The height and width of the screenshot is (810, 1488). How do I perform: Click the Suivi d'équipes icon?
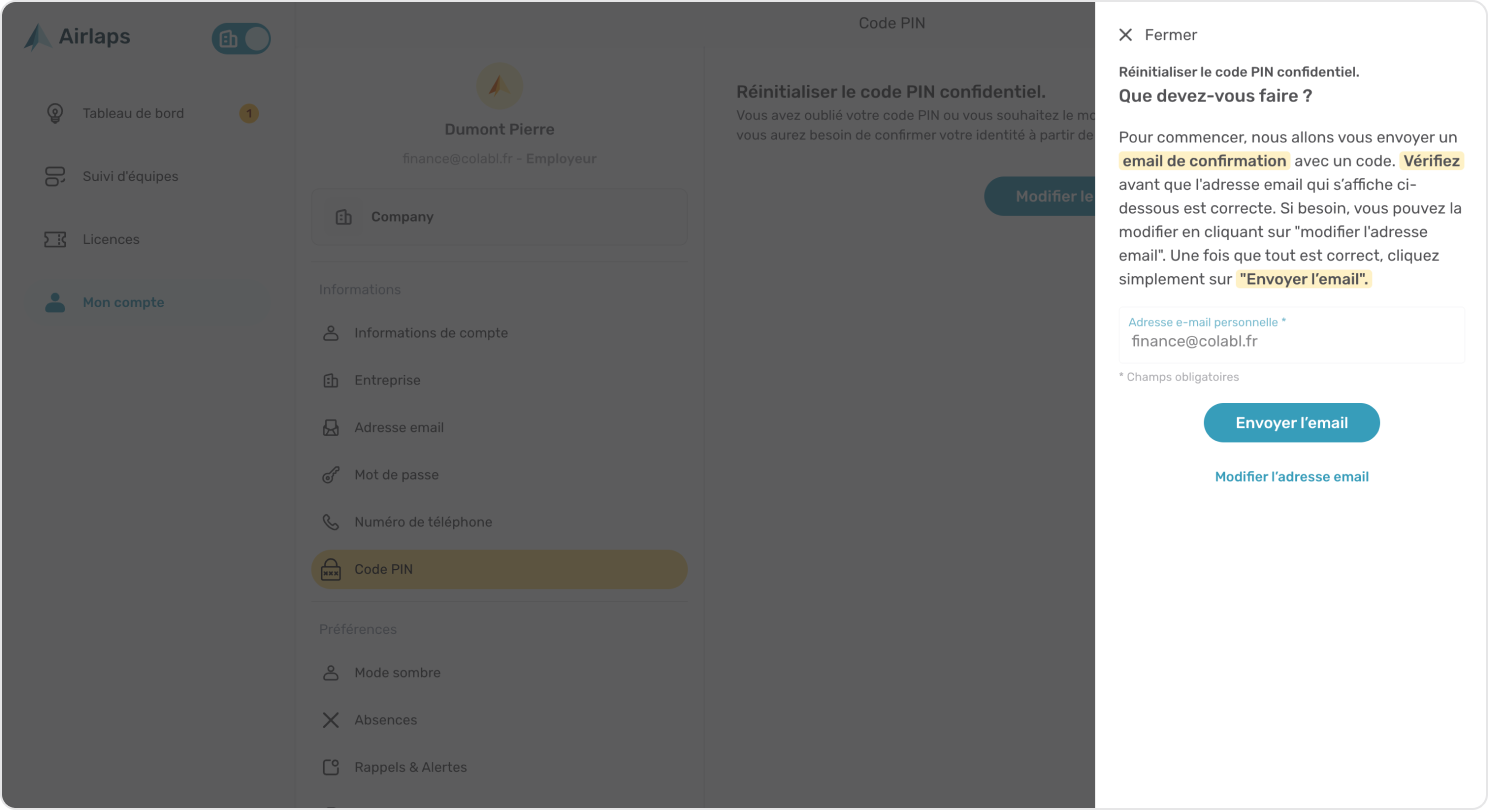pos(55,176)
